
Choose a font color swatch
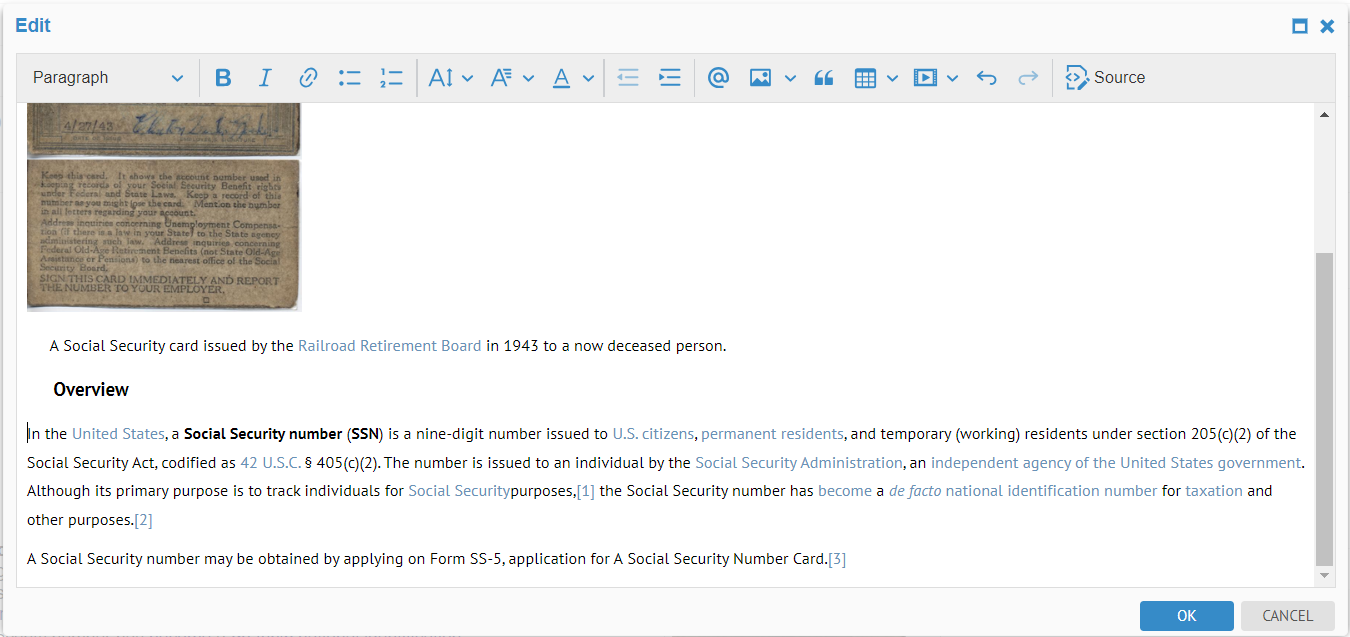[x=588, y=77]
